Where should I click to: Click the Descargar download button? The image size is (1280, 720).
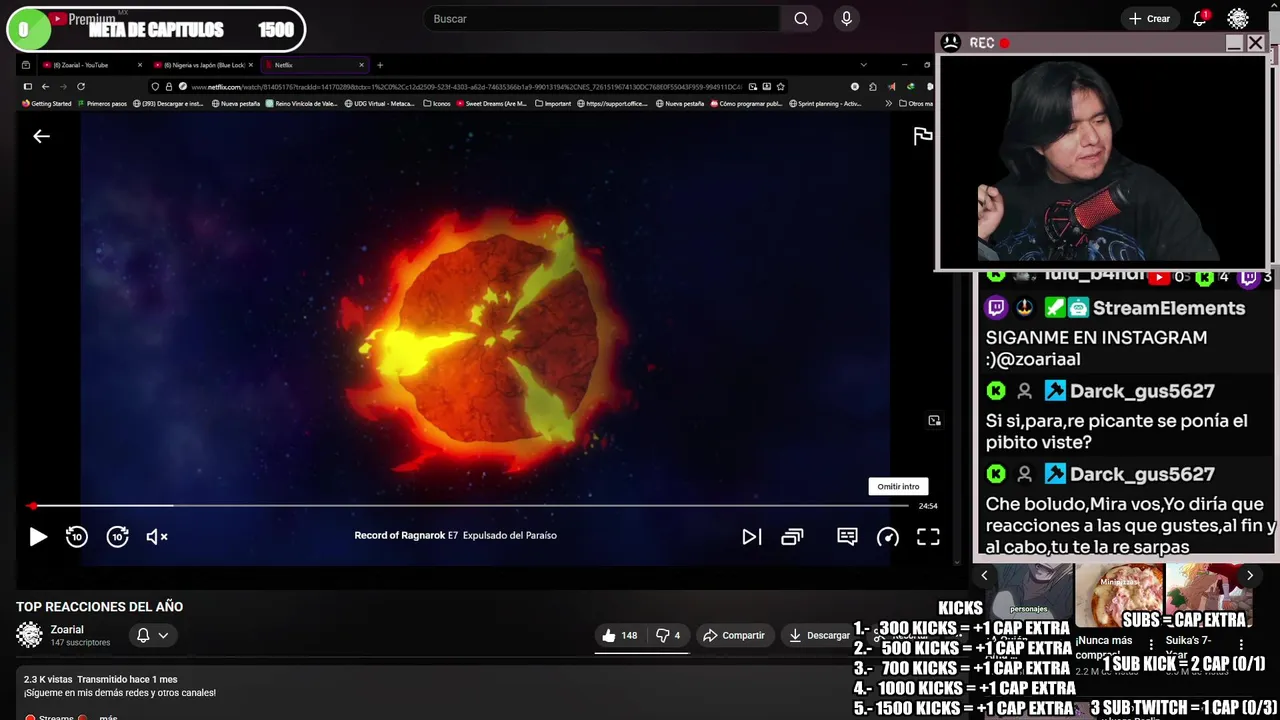819,635
